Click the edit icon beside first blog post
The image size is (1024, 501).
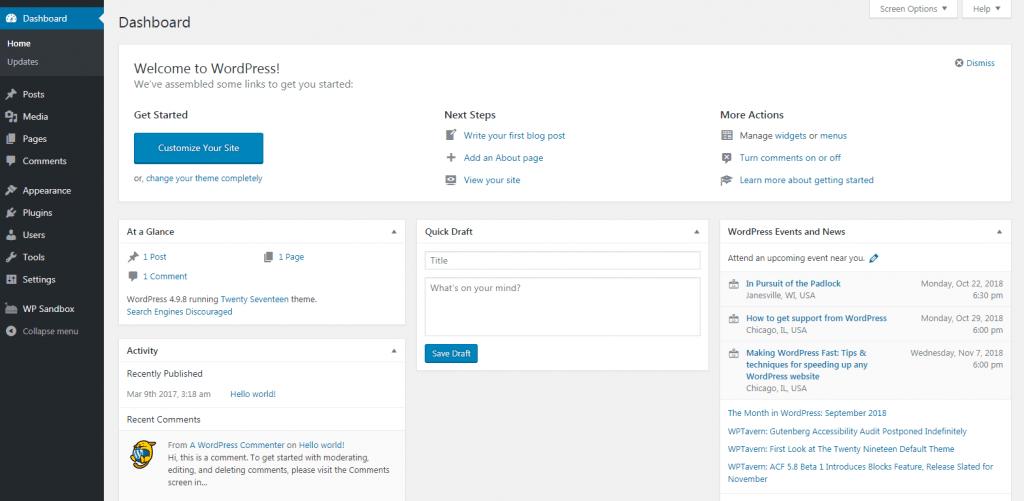coord(451,135)
